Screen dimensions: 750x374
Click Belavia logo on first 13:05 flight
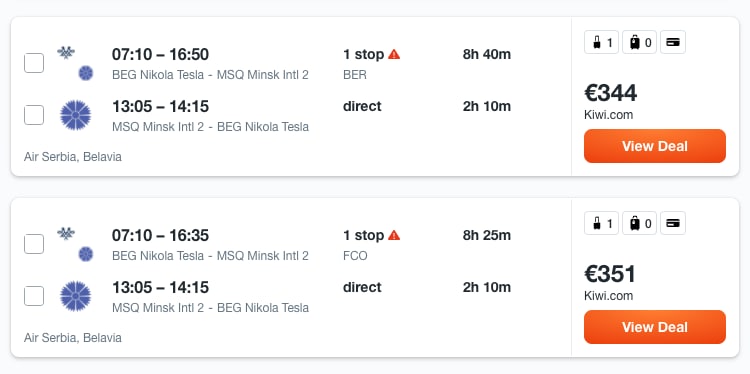click(76, 115)
